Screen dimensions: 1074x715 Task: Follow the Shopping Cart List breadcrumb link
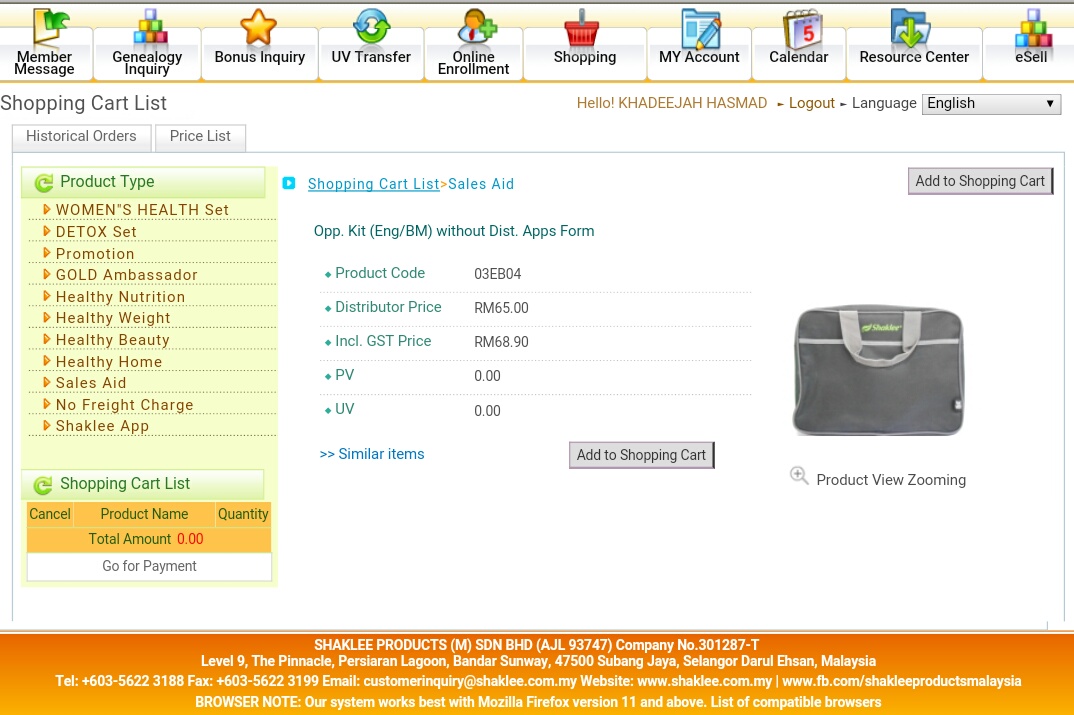[x=373, y=184]
